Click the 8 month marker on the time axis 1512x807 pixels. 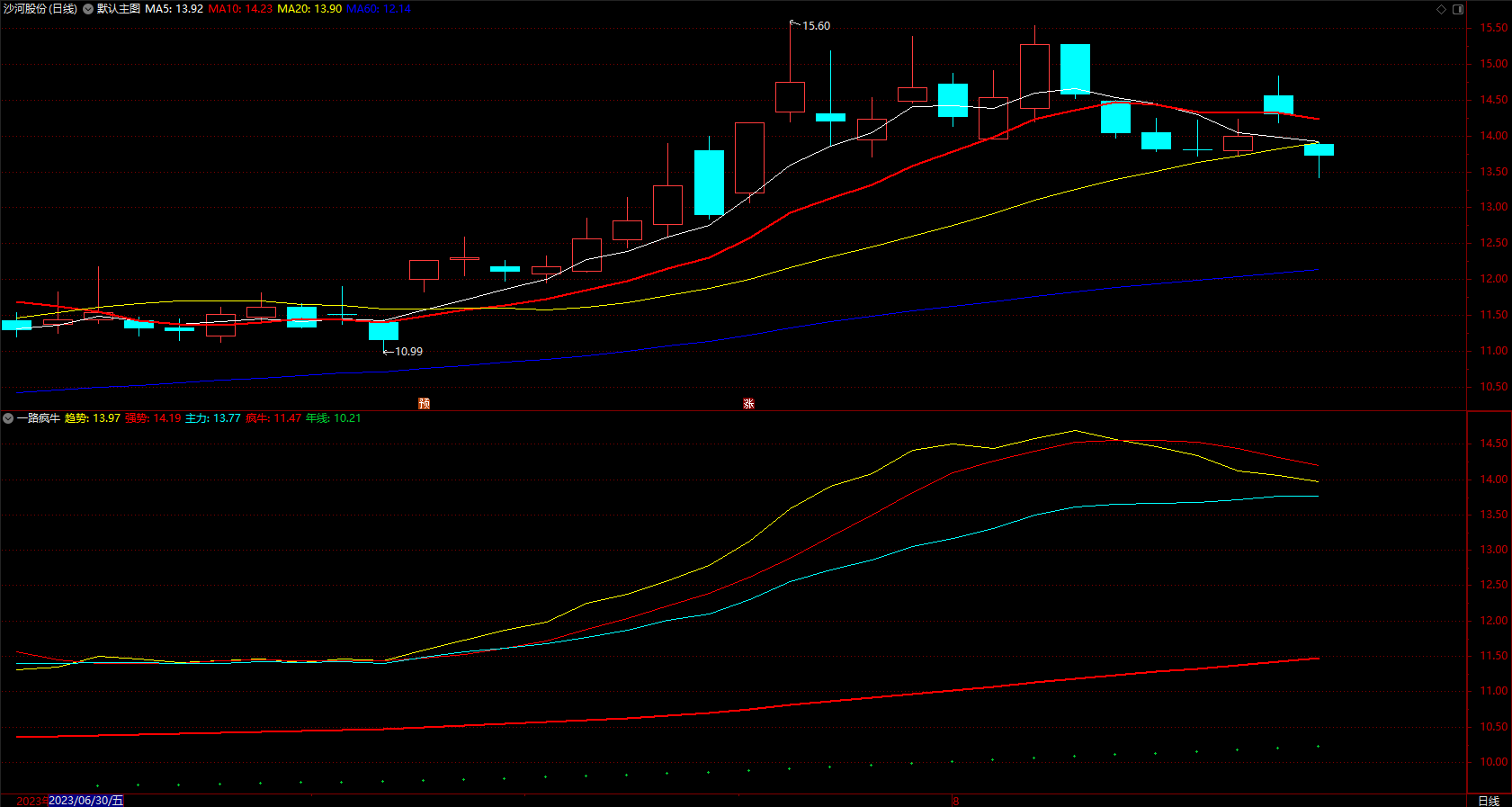point(956,801)
